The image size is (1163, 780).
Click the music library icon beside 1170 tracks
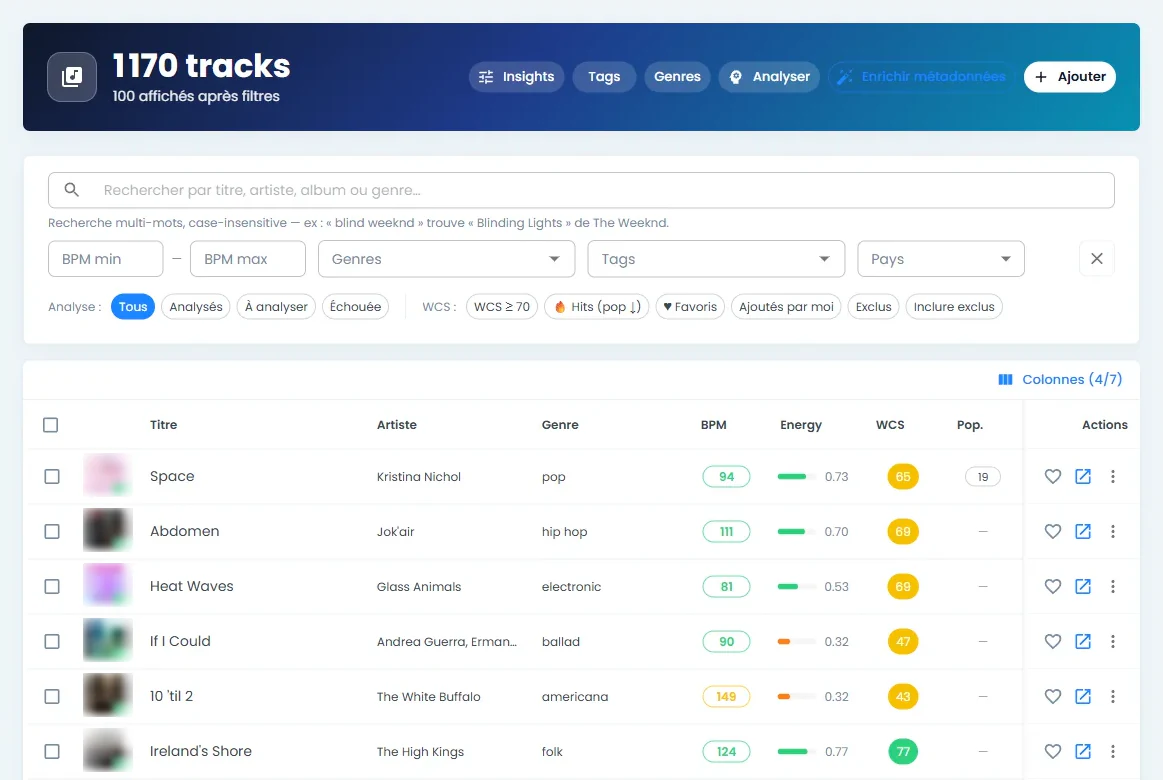click(x=72, y=76)
